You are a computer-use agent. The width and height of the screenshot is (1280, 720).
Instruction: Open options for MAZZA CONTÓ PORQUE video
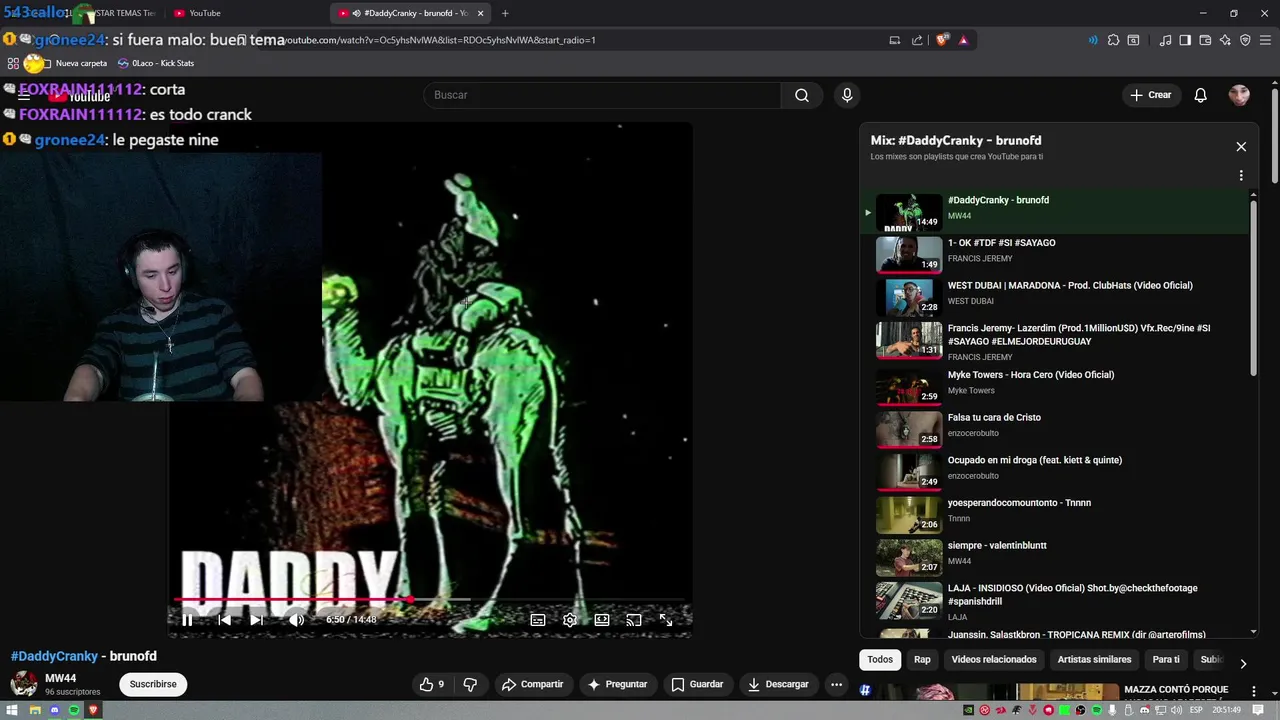click(1253, 691)
